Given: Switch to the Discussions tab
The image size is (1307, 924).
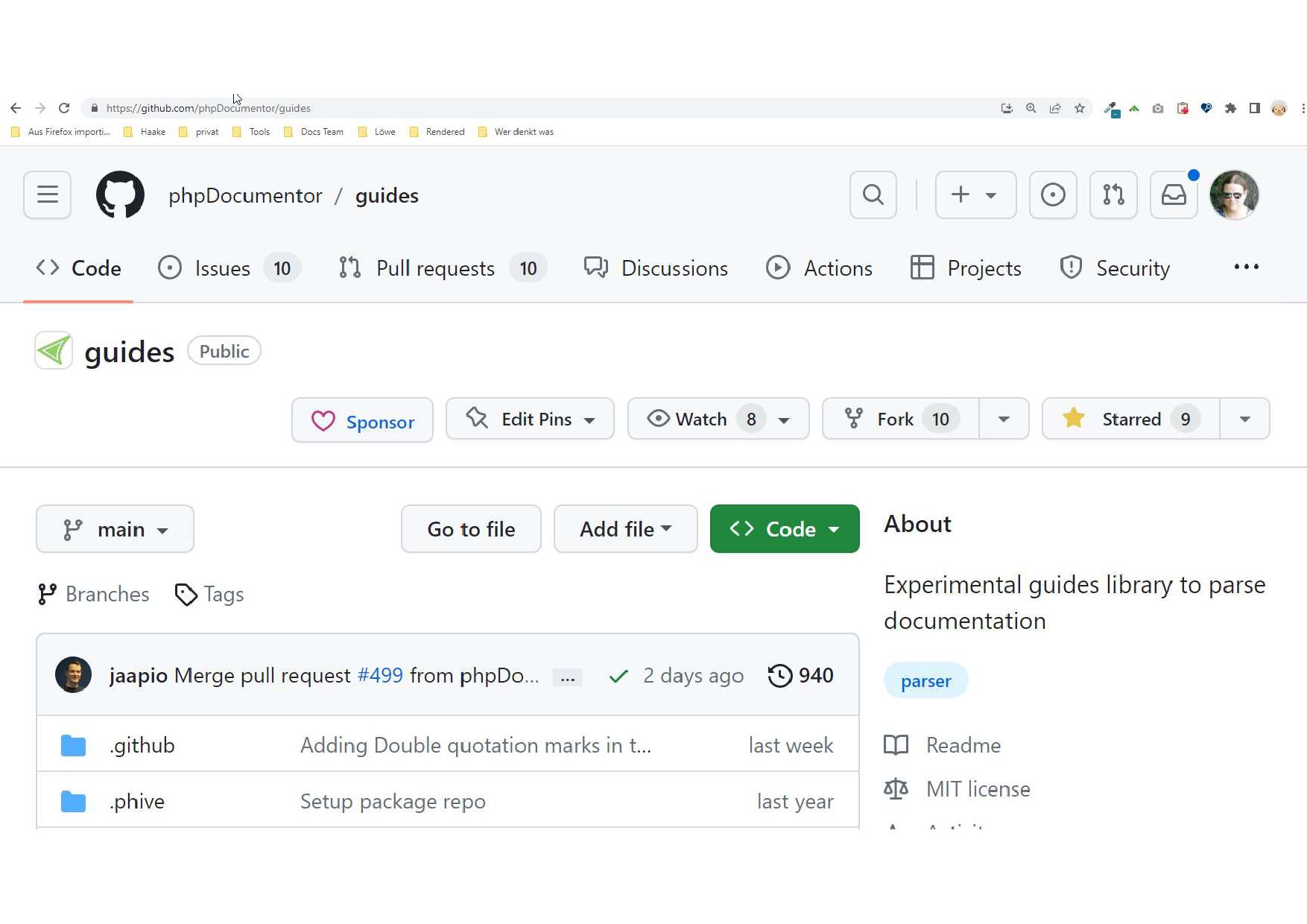Looking at the screenshot, I should 656,268.
